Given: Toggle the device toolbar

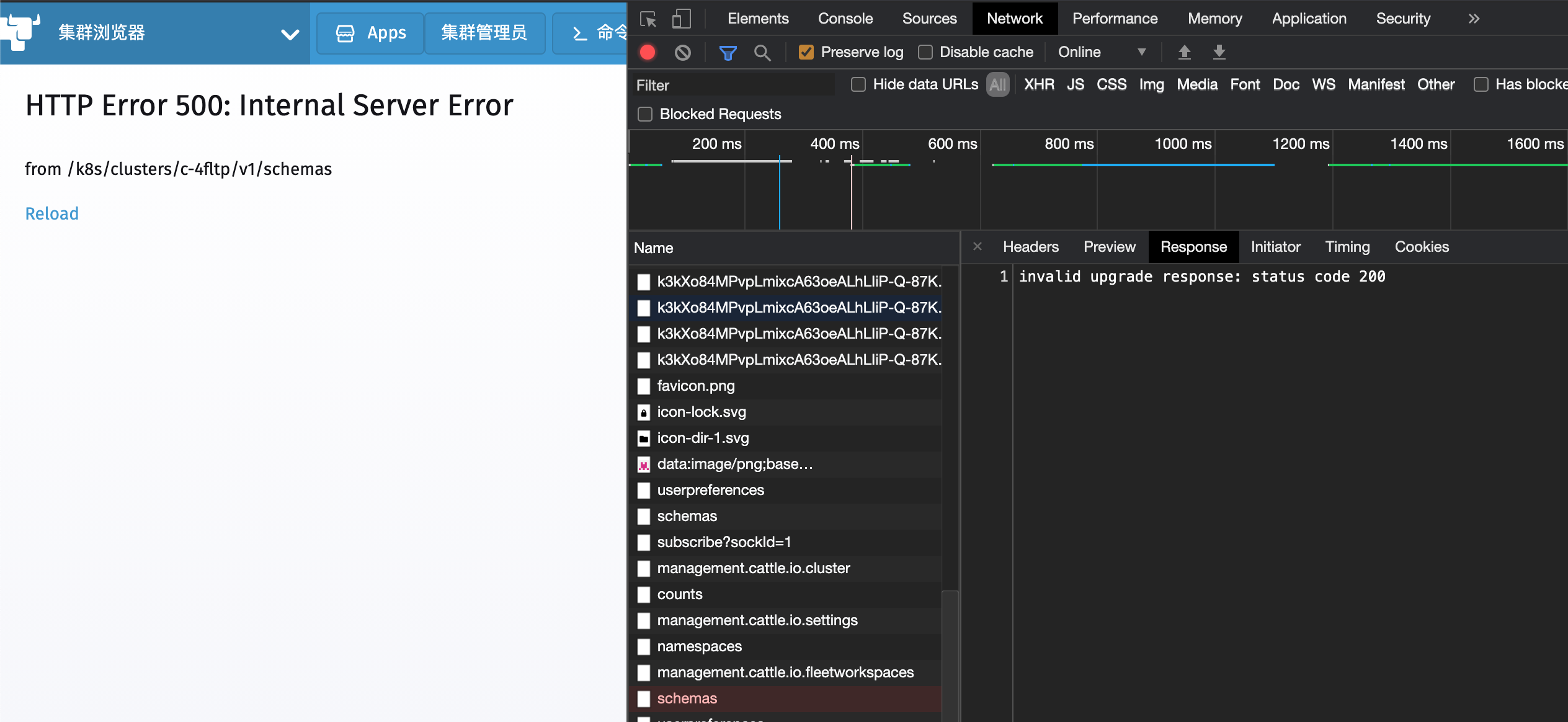Looking at the screenshot, I should 681,19.
